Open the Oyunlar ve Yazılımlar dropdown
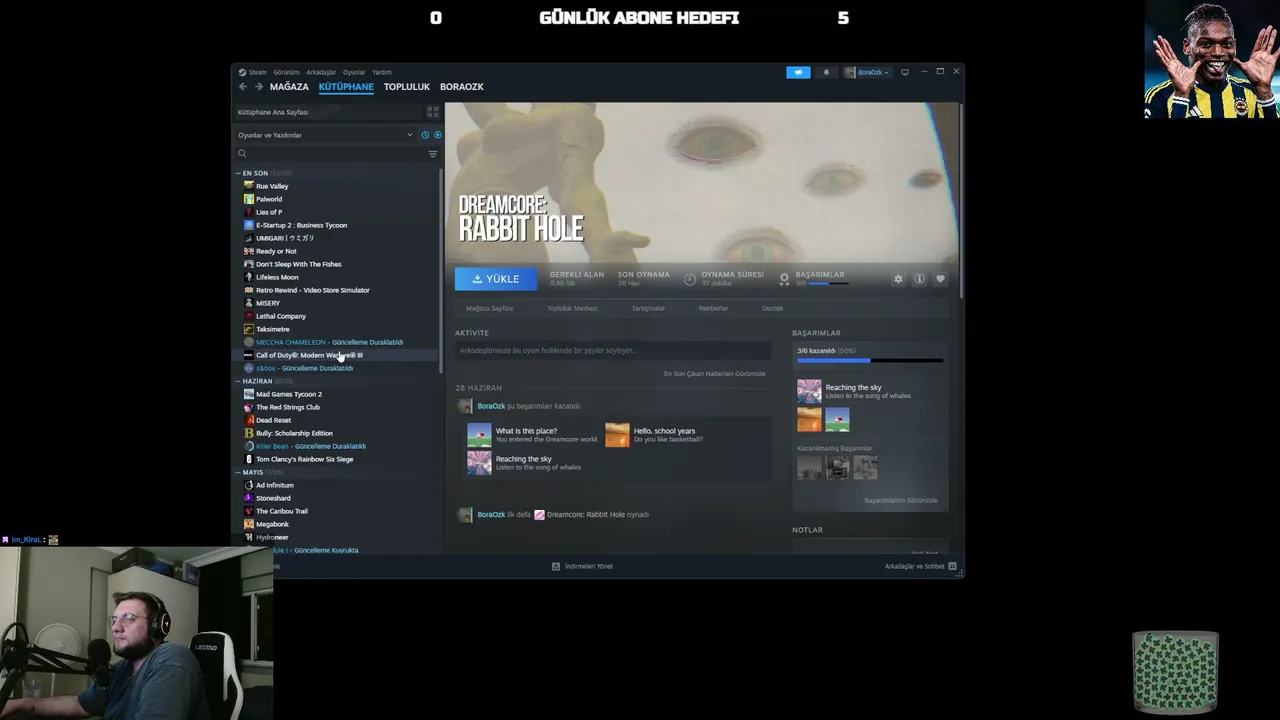1280x720 pixels. click(325, 135)
